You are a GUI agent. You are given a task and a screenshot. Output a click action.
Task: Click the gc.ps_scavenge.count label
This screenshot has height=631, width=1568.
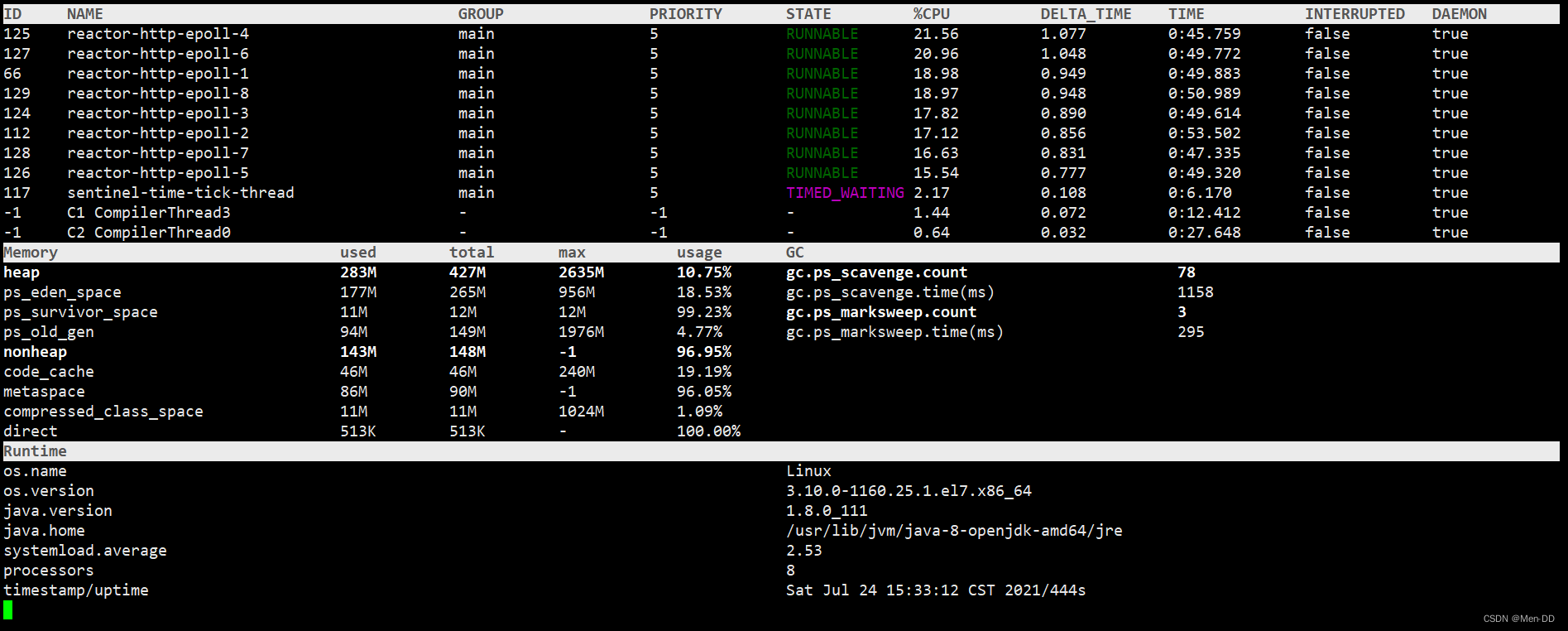876,272
